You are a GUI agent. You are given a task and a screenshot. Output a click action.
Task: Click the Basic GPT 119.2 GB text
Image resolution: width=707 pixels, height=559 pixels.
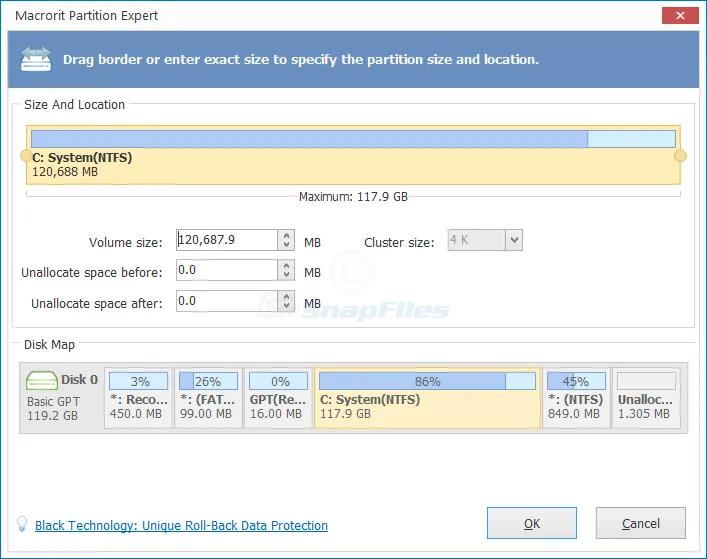click(x=53, y=408)
